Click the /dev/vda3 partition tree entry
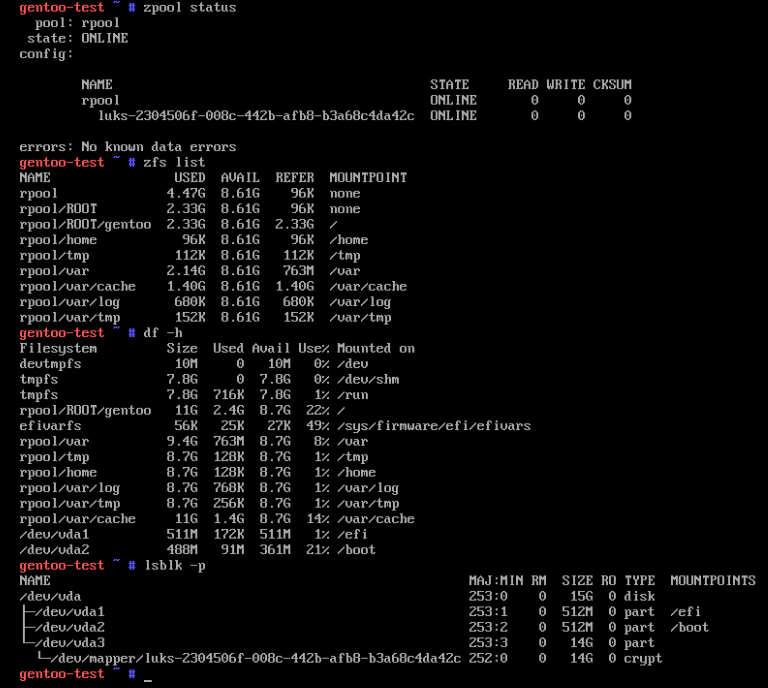The width and height of the screenshot is (768, 688). point(70,643)
